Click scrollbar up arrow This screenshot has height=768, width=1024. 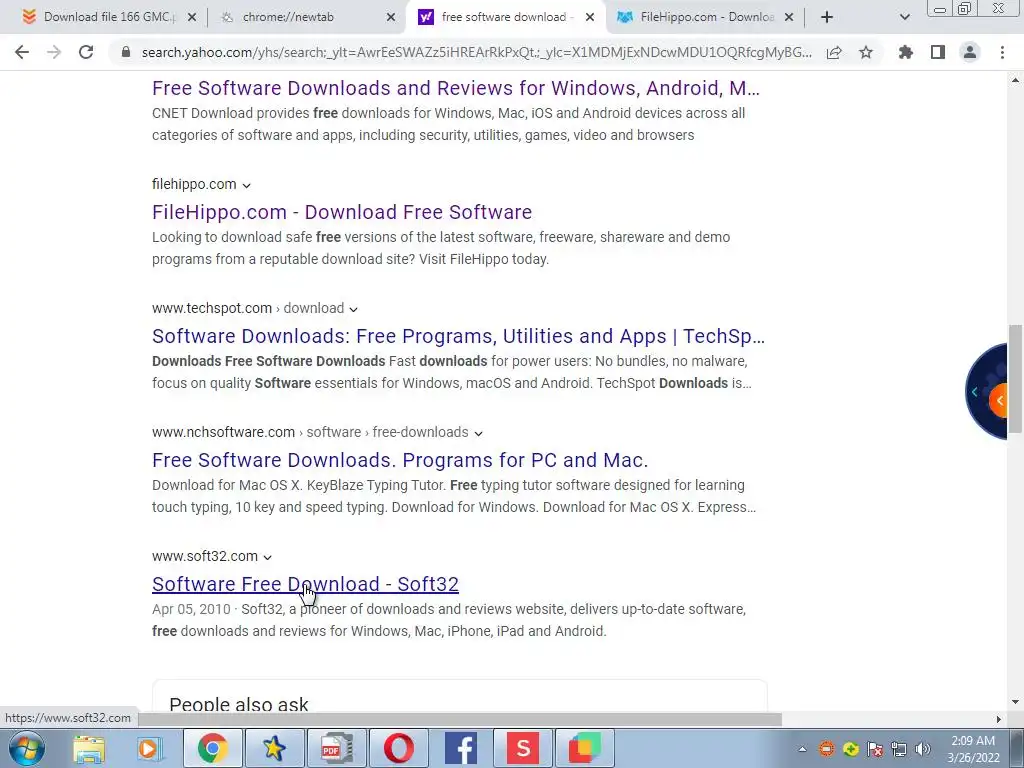coord(1015,81)
